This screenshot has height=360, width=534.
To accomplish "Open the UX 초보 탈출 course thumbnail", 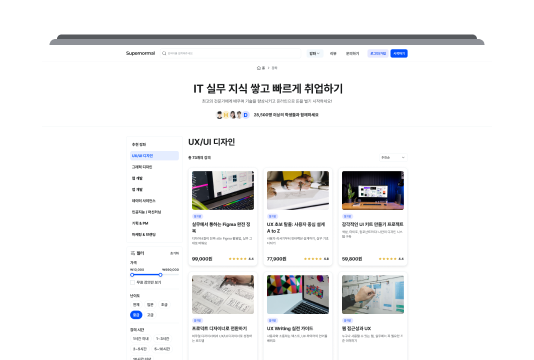I will [x=298, y=190].
